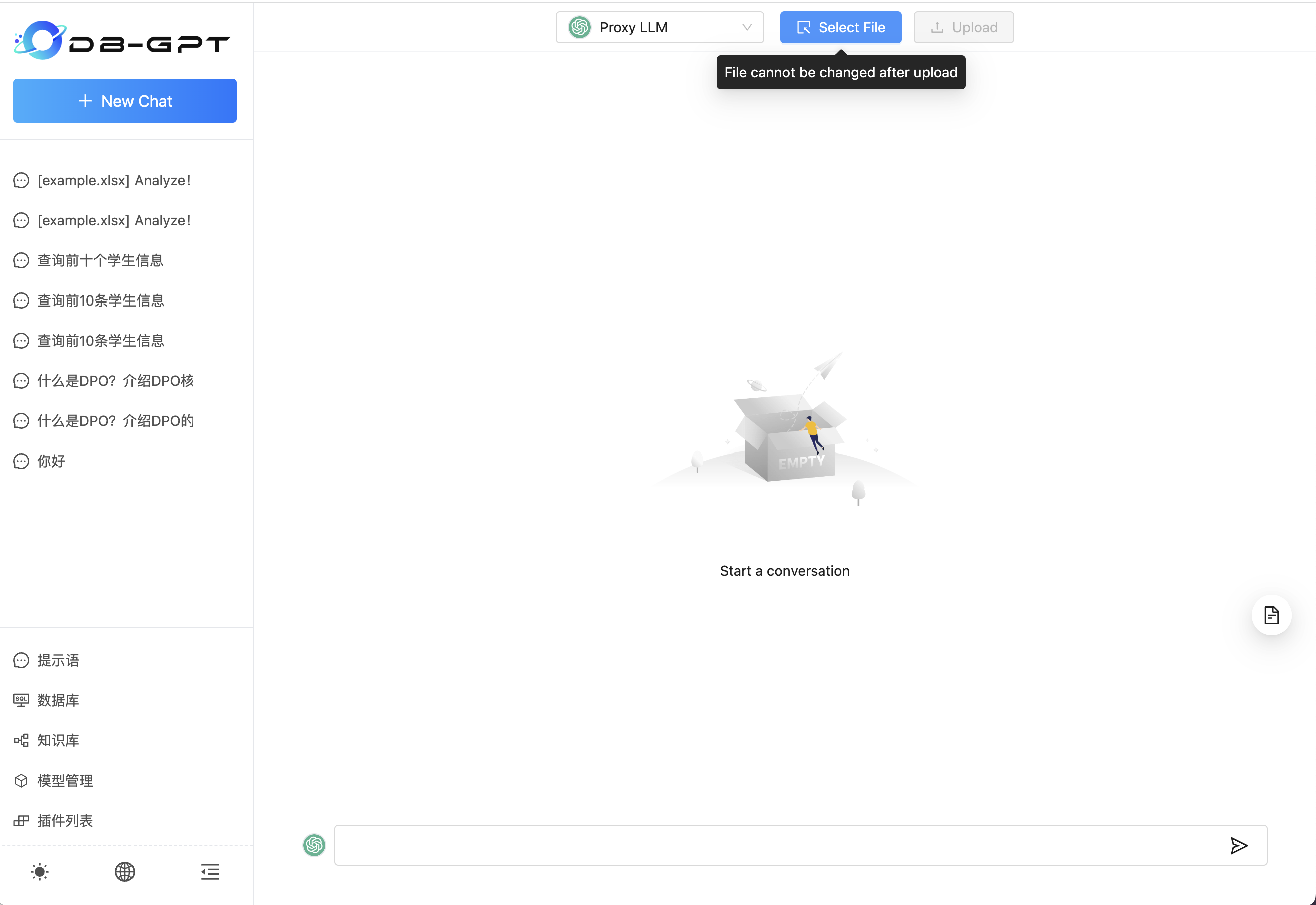Image resolution: width=1316 pixels, height=905 pixels.
Task: Open the 插件列表 plugin list
Action: (x=65, y=821)
